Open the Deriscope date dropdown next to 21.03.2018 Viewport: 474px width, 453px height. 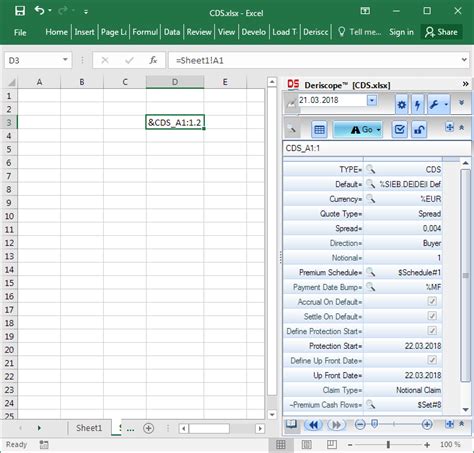point(372,100)
